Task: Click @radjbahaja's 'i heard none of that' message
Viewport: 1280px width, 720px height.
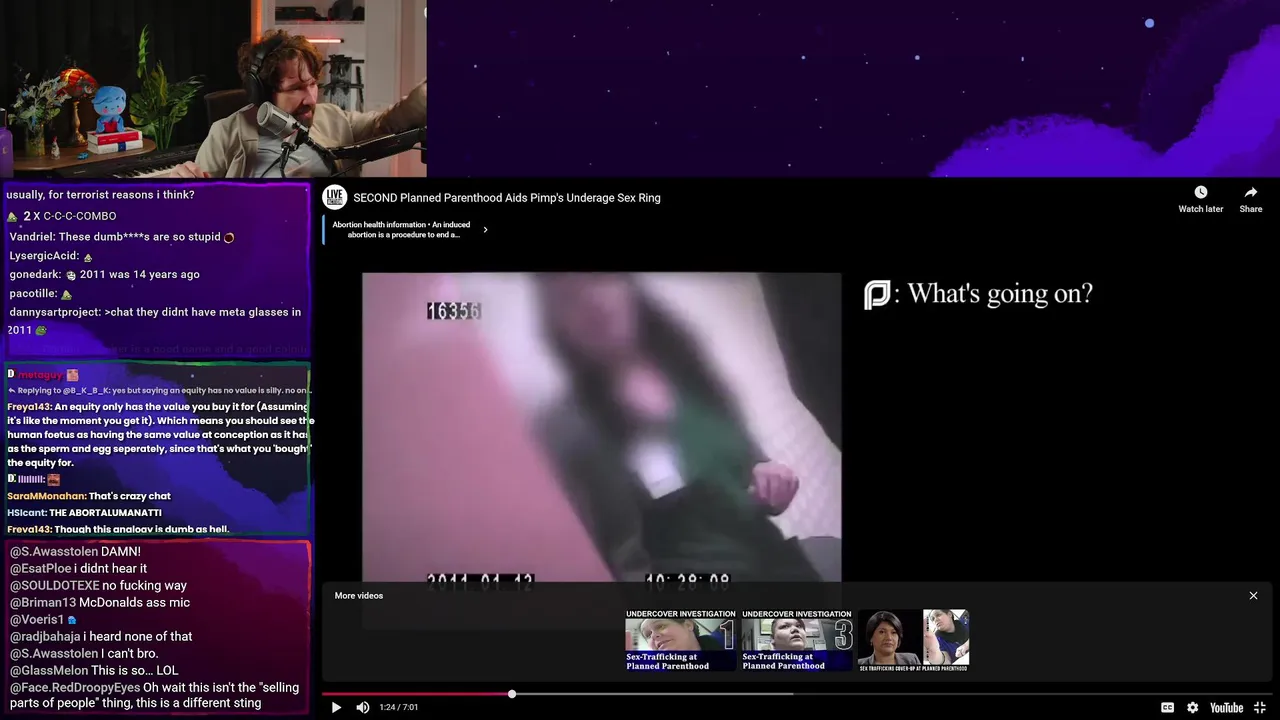Action: pos(101,636)
